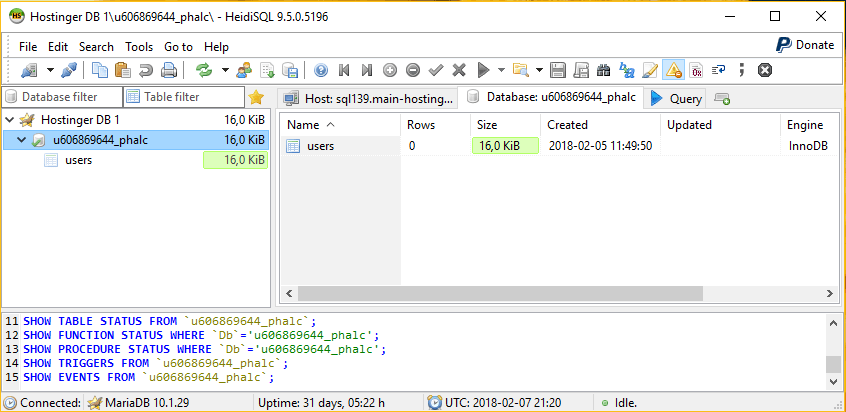Open the Tools menu
This screenshot has height=412, width=846.
pyautogui.click(x=139, y=47)
